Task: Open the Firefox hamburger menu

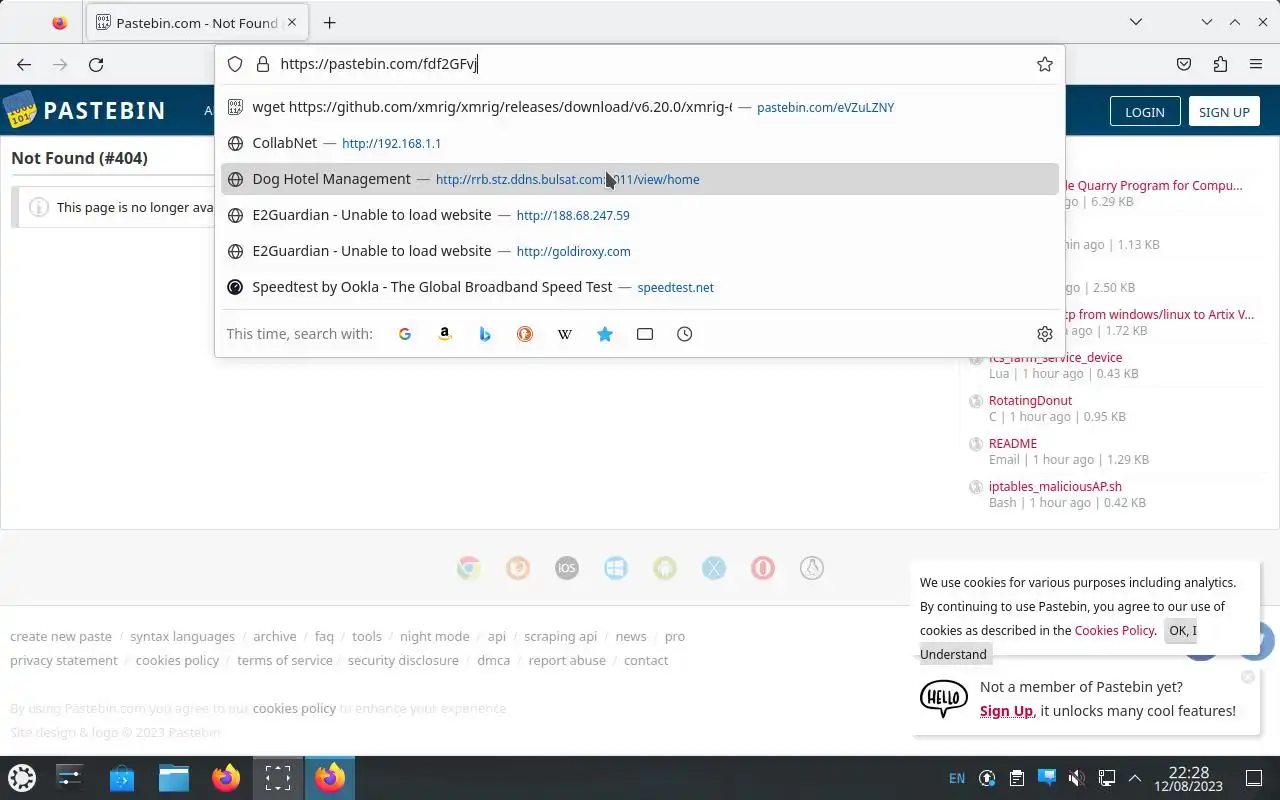Action: pyautogui.click(x=1256, y=64)
